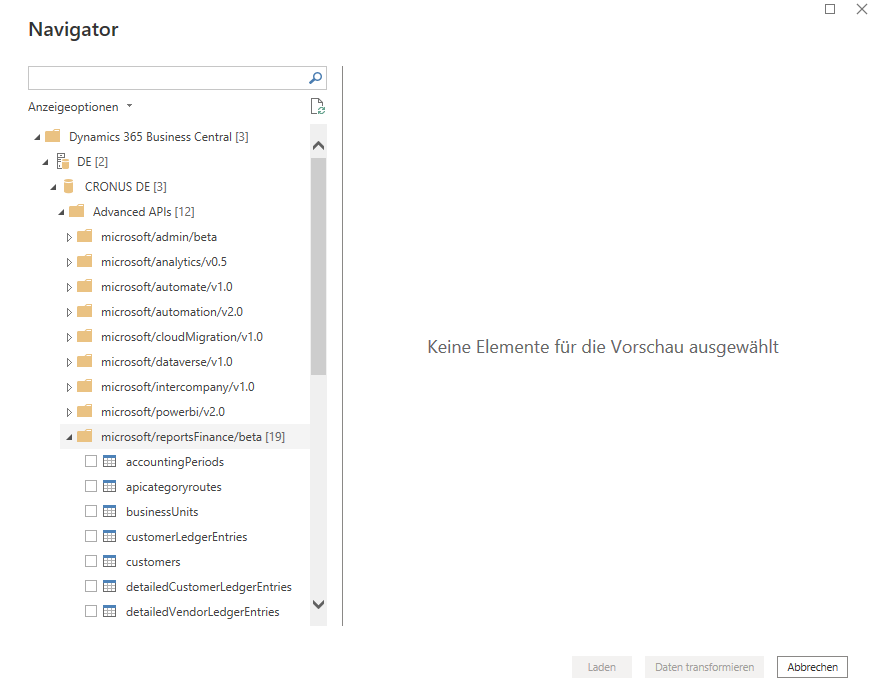Click the Advanced APIs folder icon
The image size is (874, 689).
click(x=76, y=211)
